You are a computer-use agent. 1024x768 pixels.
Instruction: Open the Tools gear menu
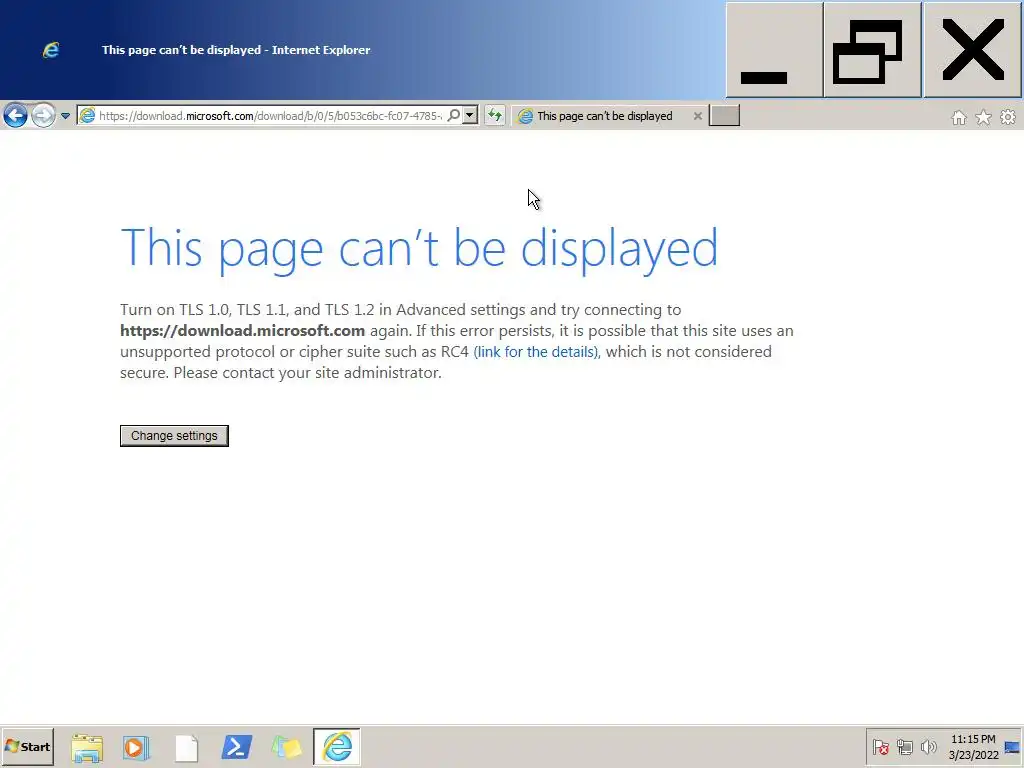(x=1008, y=118)
